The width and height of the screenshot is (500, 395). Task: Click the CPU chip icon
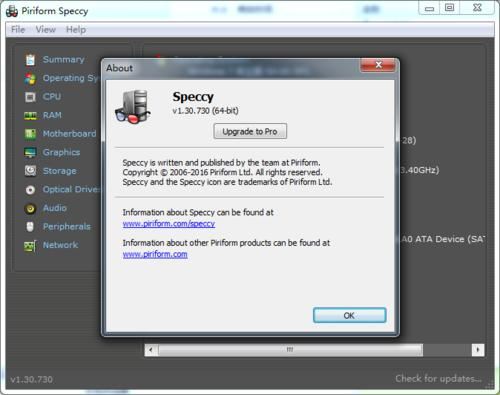click(30, 97)
